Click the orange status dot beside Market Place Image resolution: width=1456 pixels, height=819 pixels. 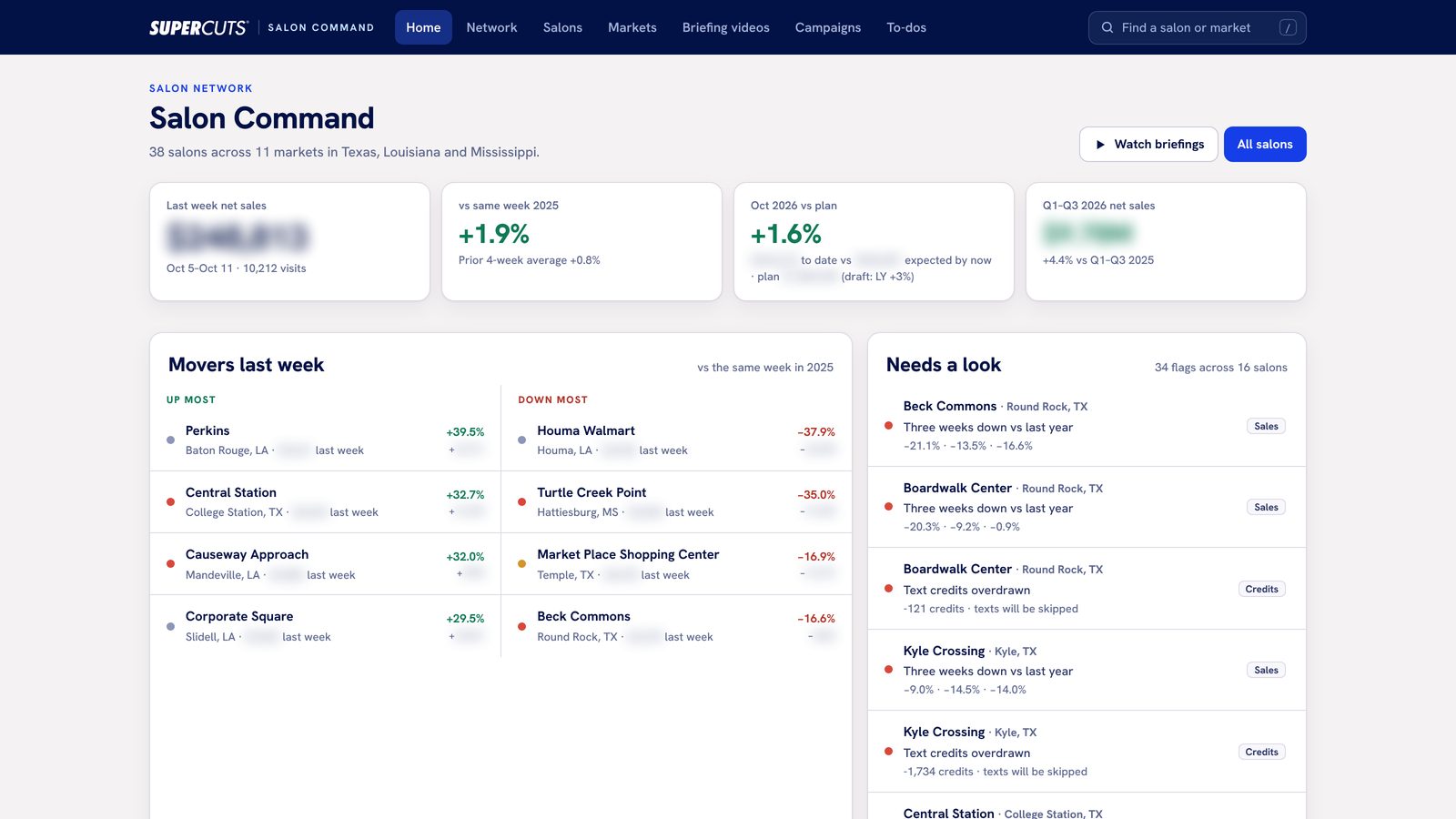coord(521,563)
